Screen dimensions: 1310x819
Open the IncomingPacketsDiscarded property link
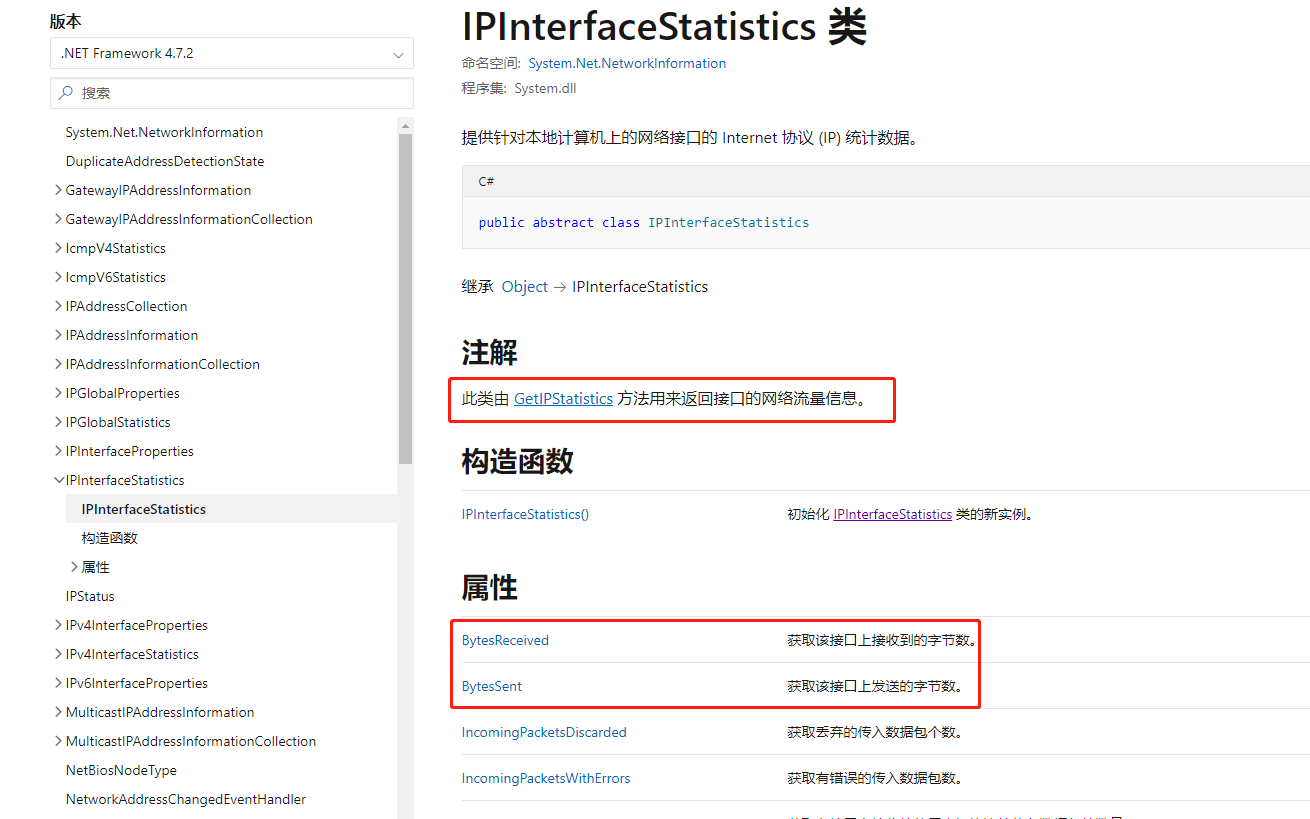tap(544, 732)
